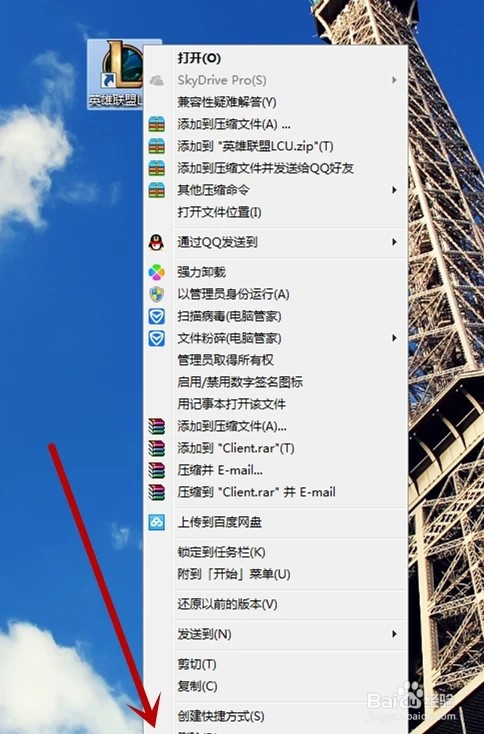Select 启用/禁用数字签名图标
Image resolution: width=484 pixels, height=734 pixels.
click(x=275, y=382)
